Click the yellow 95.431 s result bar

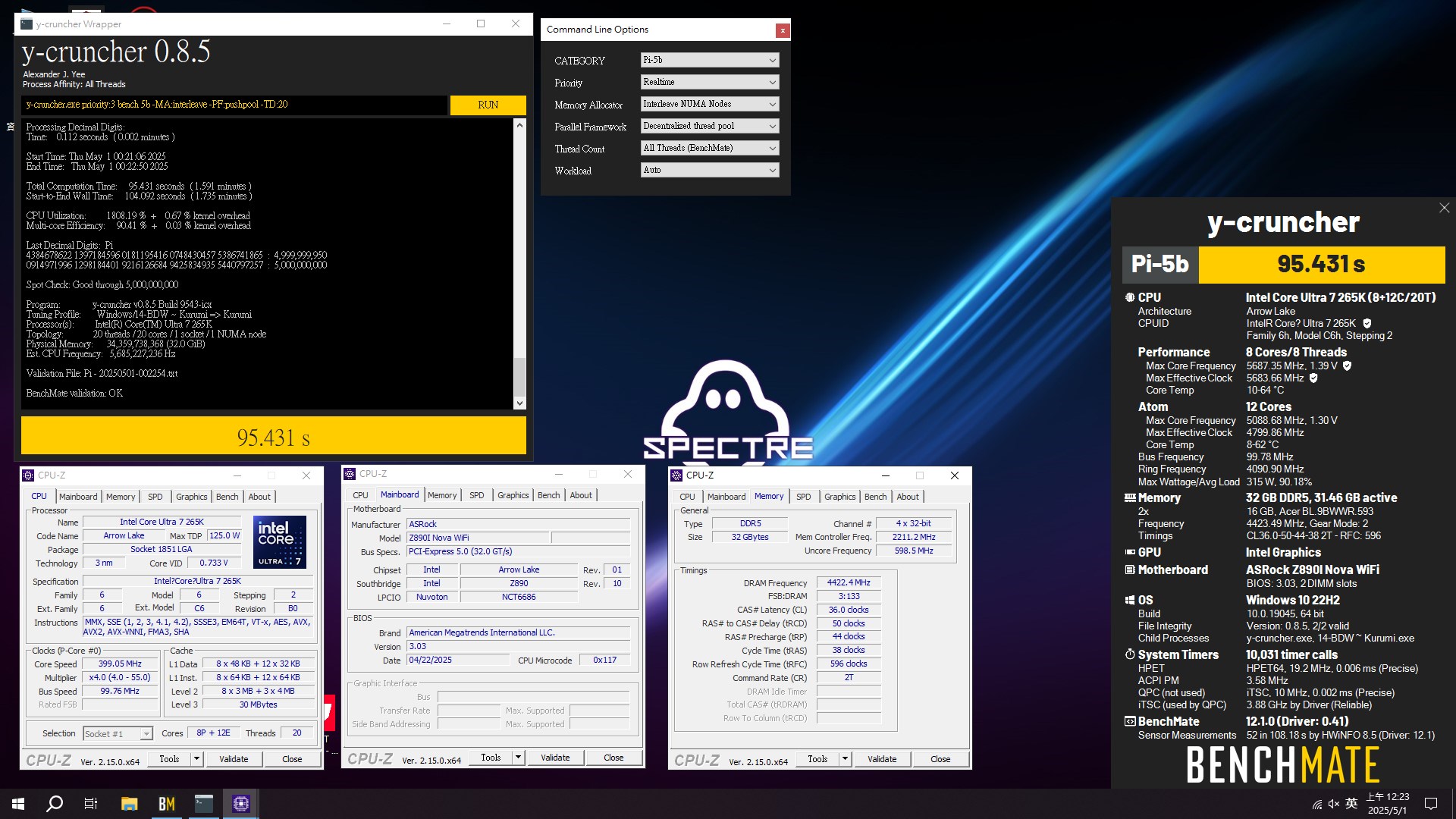pos(274,437)
